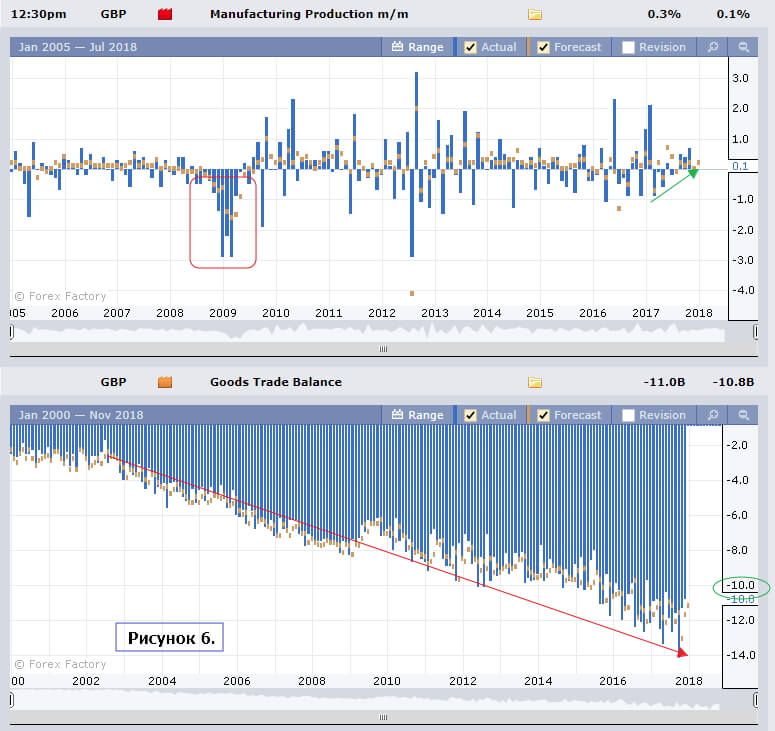The height and width of the screenshot is (731, 775).
Task: Enable Revision checkbox on Goods Trade Balance chart
Action: (x=628, y=415)
